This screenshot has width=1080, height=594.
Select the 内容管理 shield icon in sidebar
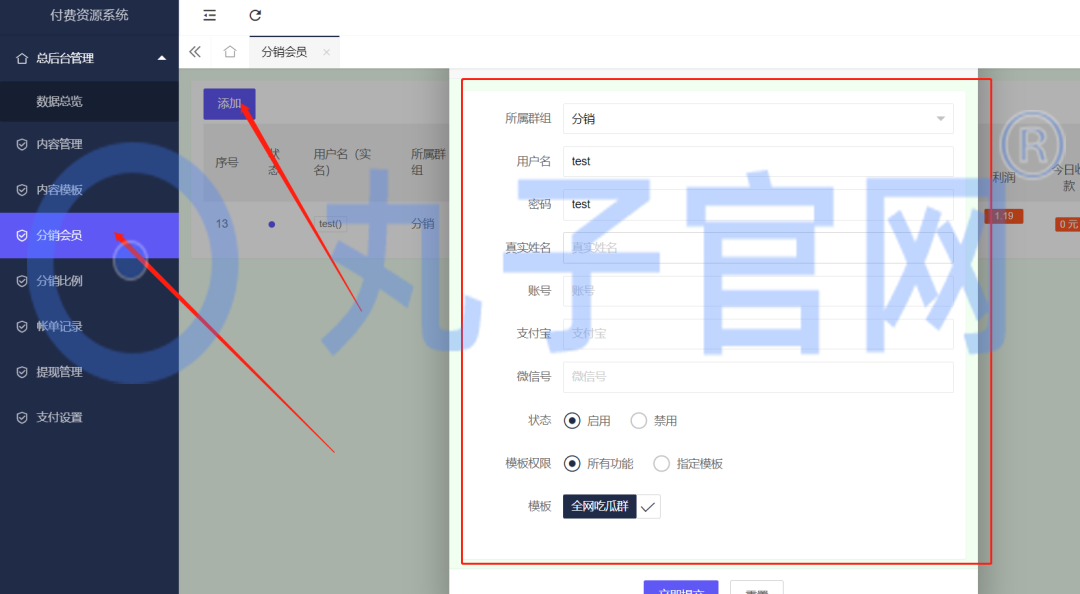[20, 143]
